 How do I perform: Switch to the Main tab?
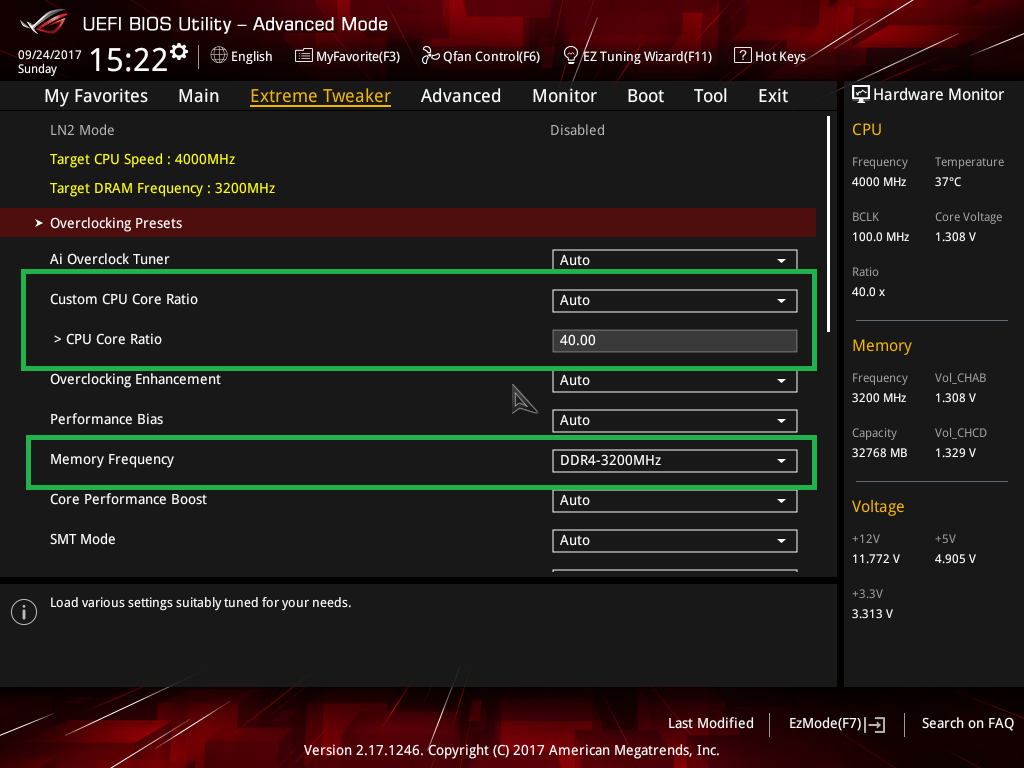(199, 96)
